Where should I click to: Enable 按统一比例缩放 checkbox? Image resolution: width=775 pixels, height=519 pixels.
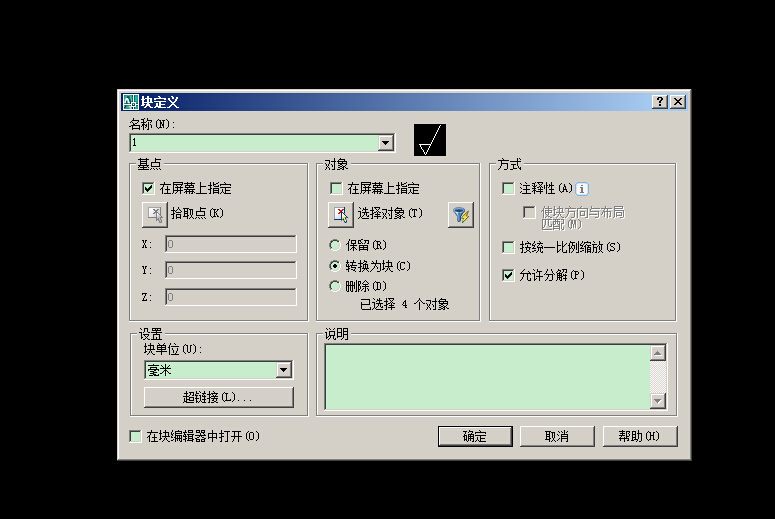508,247
